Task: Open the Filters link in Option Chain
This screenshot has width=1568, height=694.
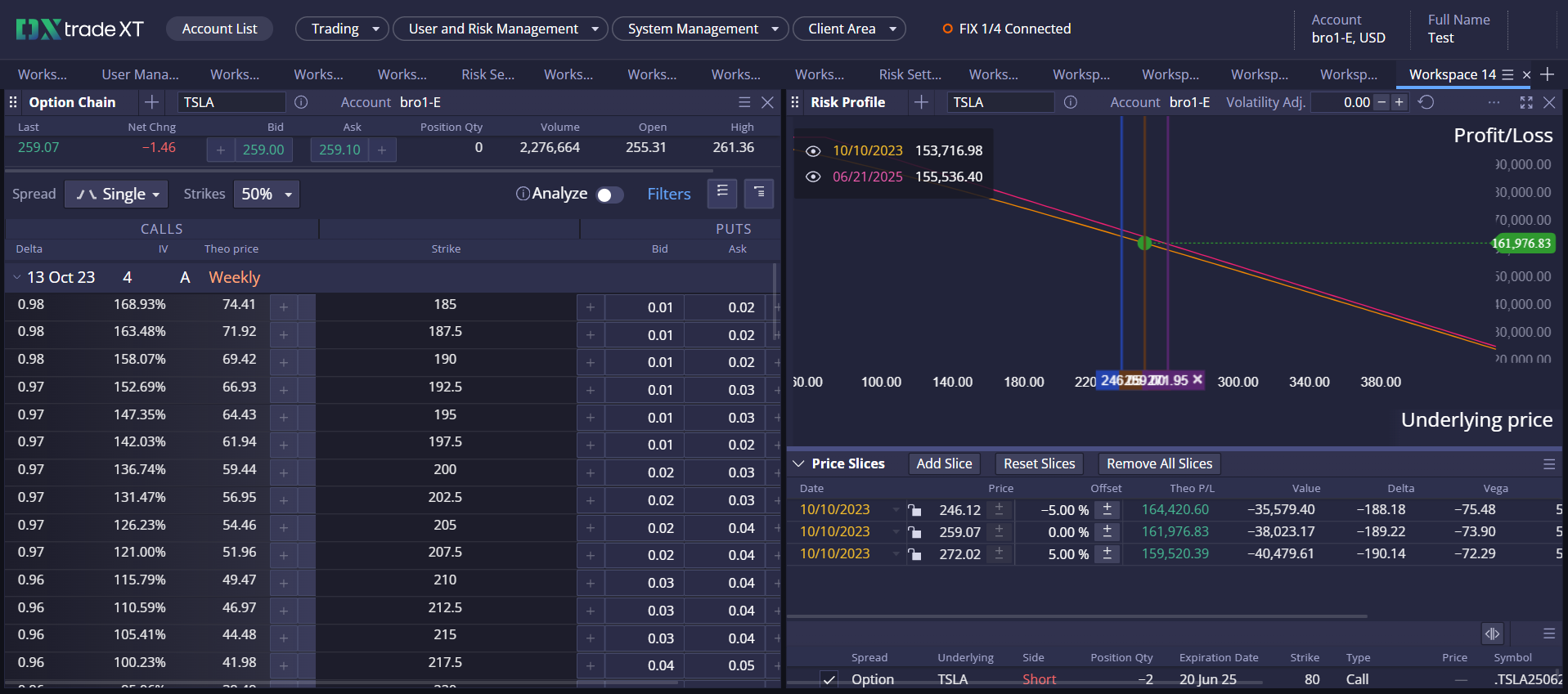Action: (668, 195)
